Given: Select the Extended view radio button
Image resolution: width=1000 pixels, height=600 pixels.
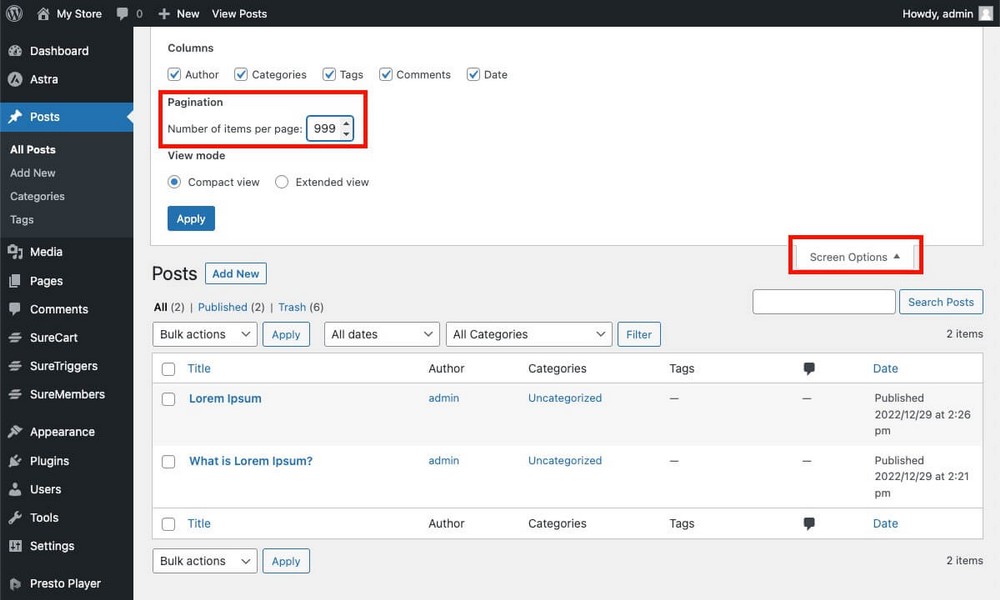Looking at the screenshot, I should (281, 182).
